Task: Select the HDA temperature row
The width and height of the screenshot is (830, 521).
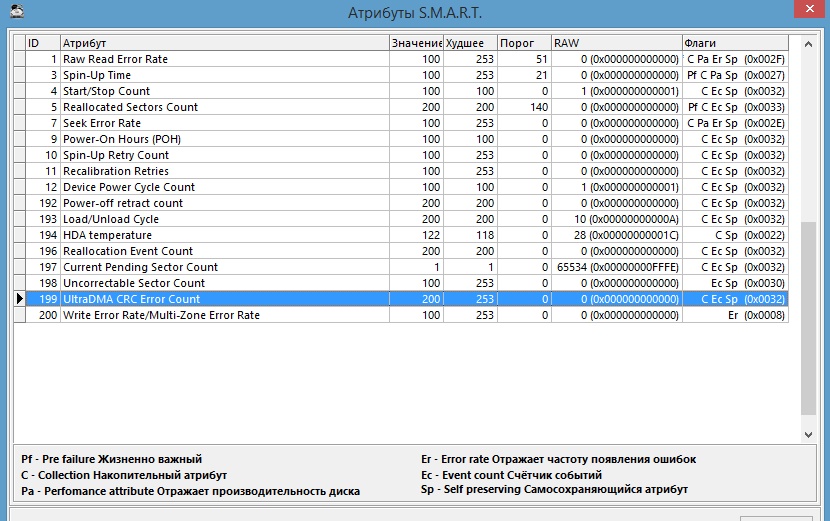Action: tap(401, 235)
